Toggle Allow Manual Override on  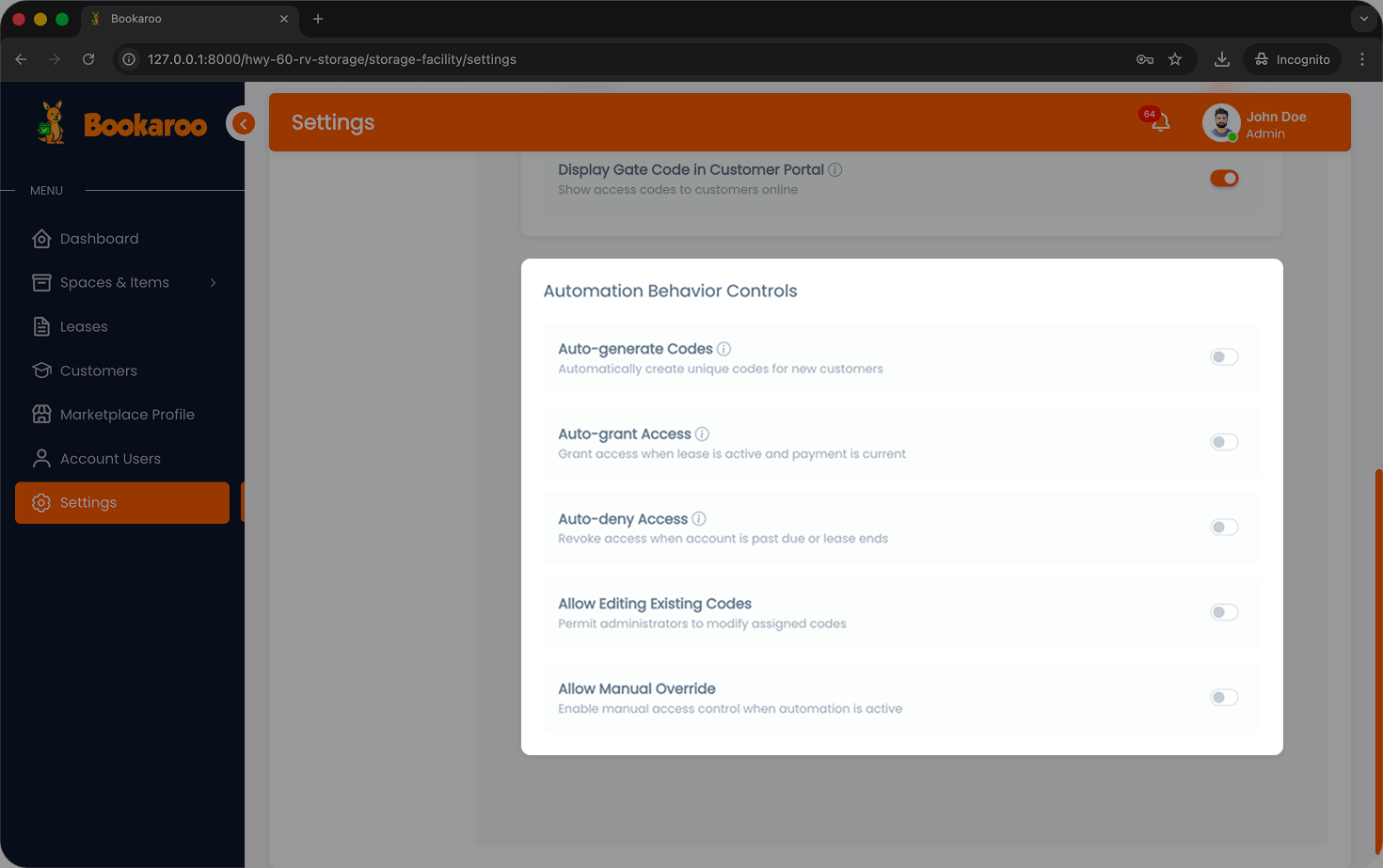point(1223,698)
